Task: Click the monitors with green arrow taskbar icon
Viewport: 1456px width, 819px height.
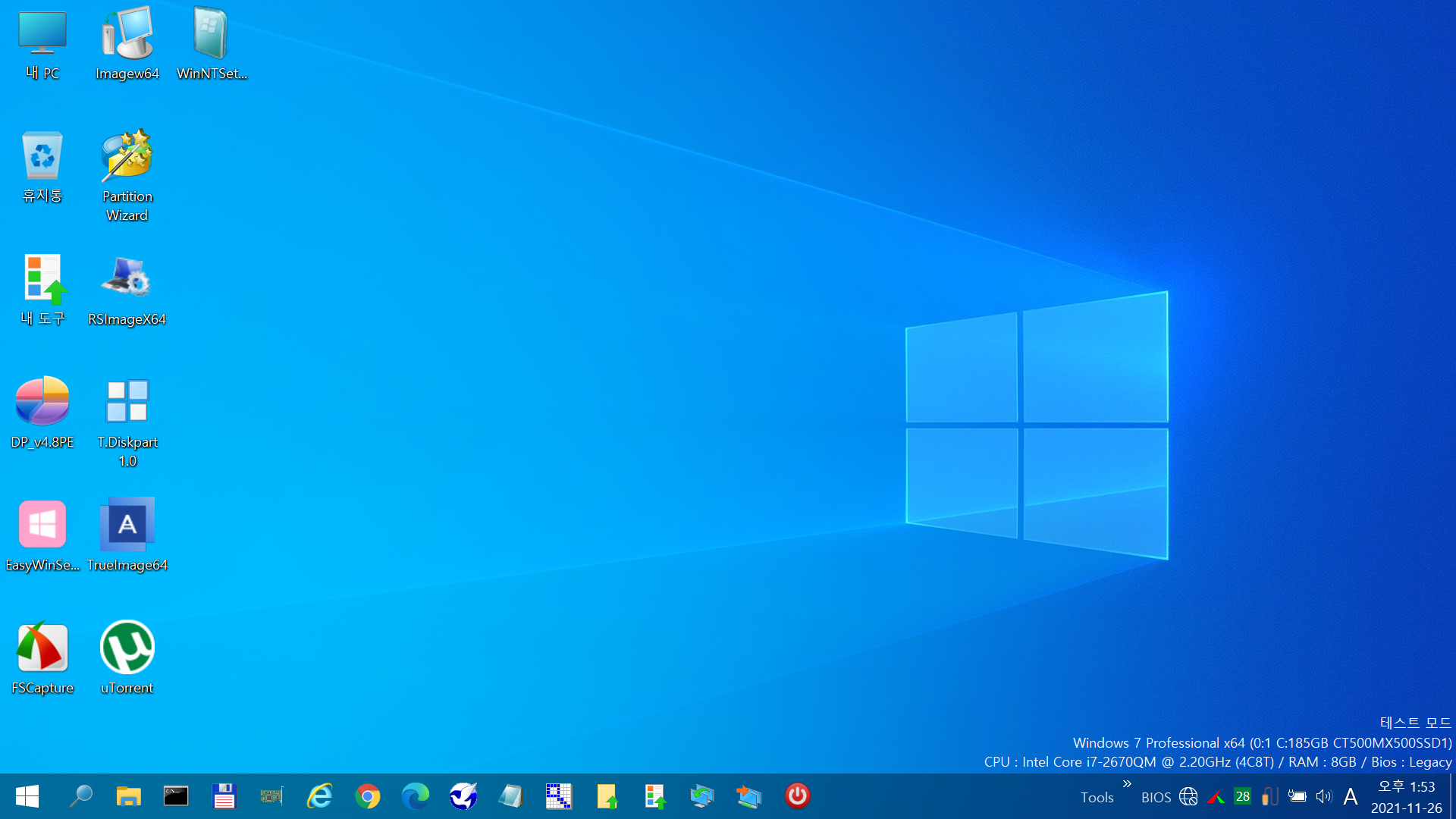Action: pos(702,796)
